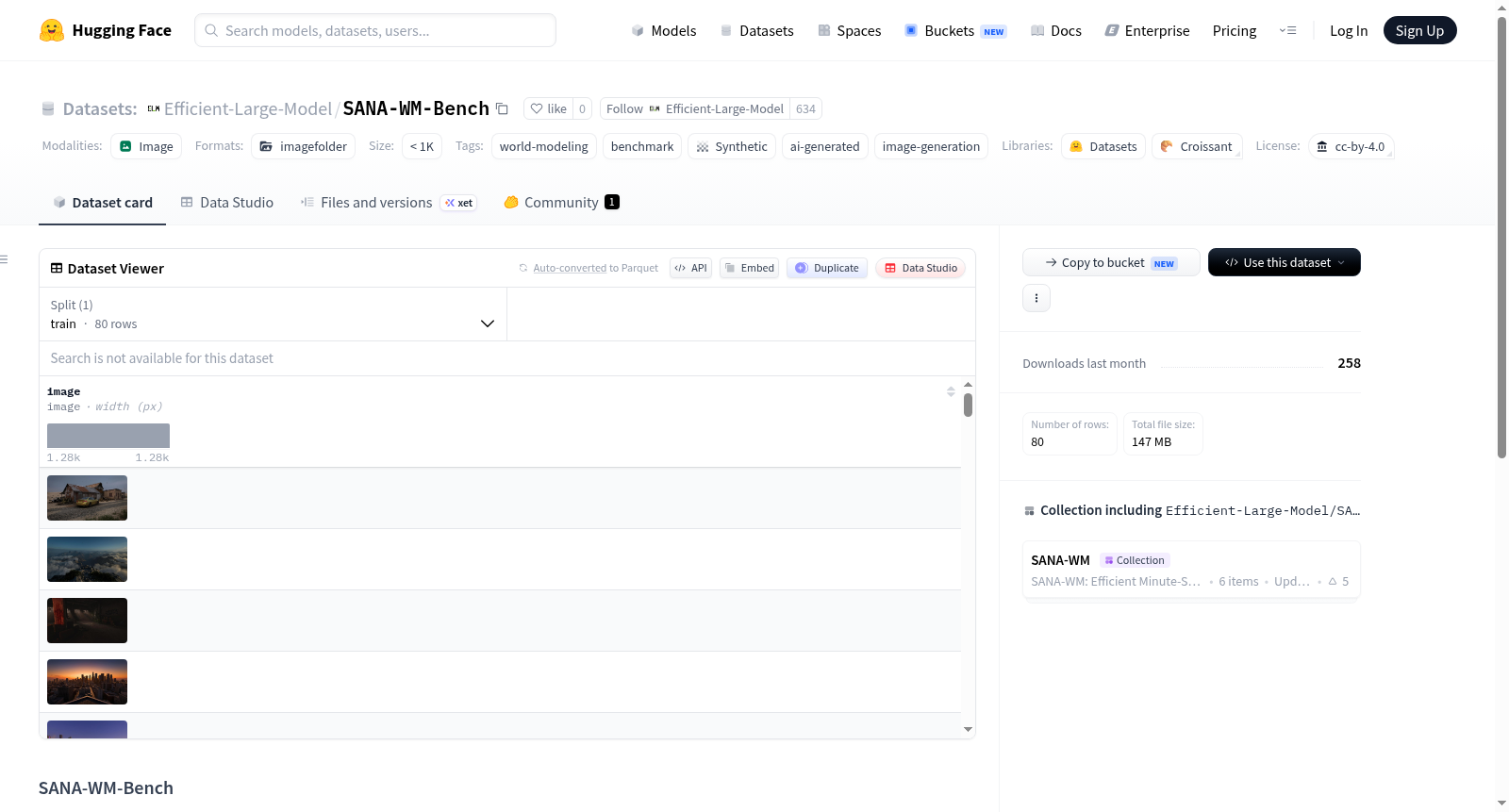Switch to the Data Studio tab

coord(226,202)
